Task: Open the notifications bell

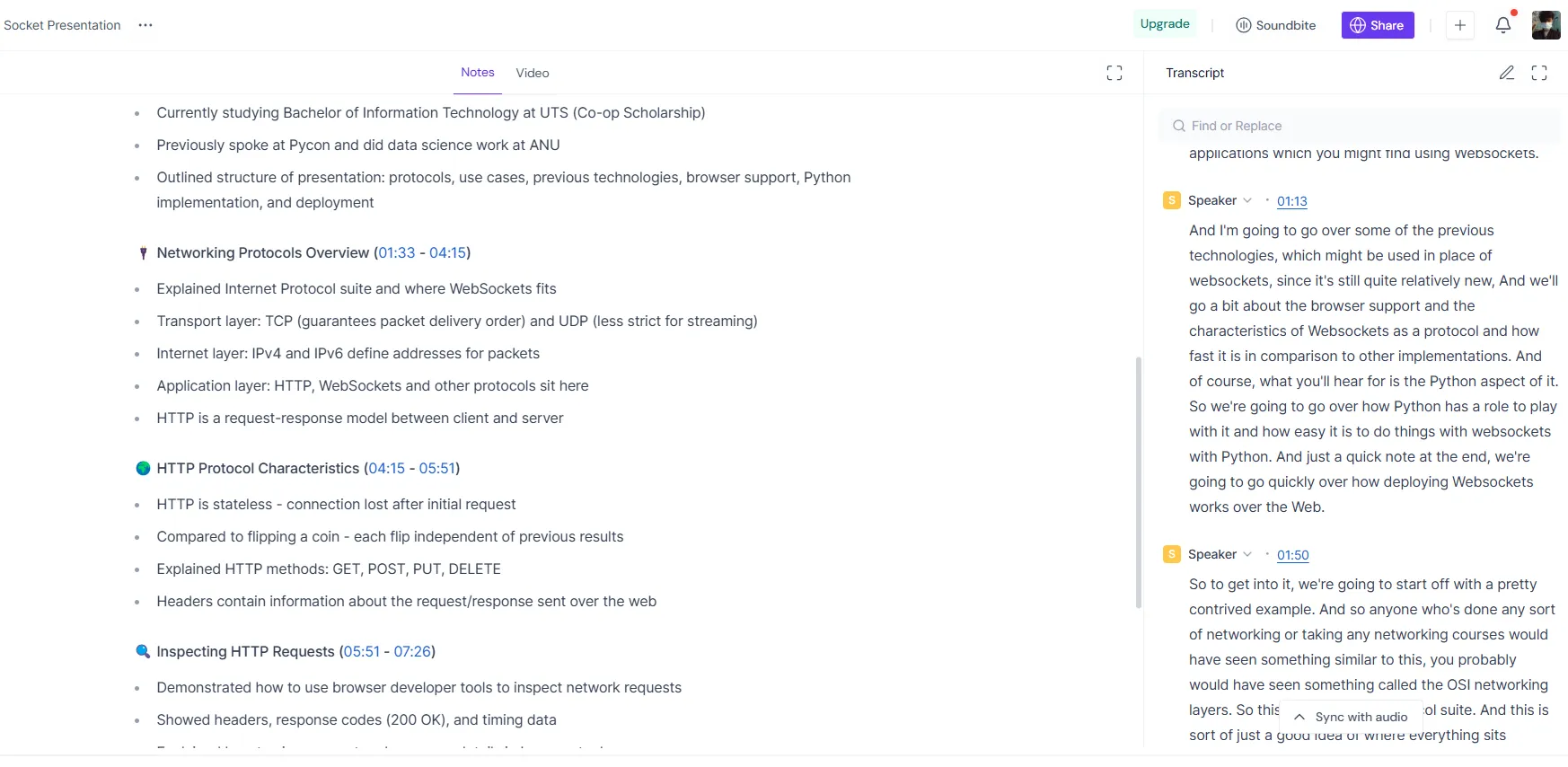Action: pyautogui.click(x=1503, y=25)
